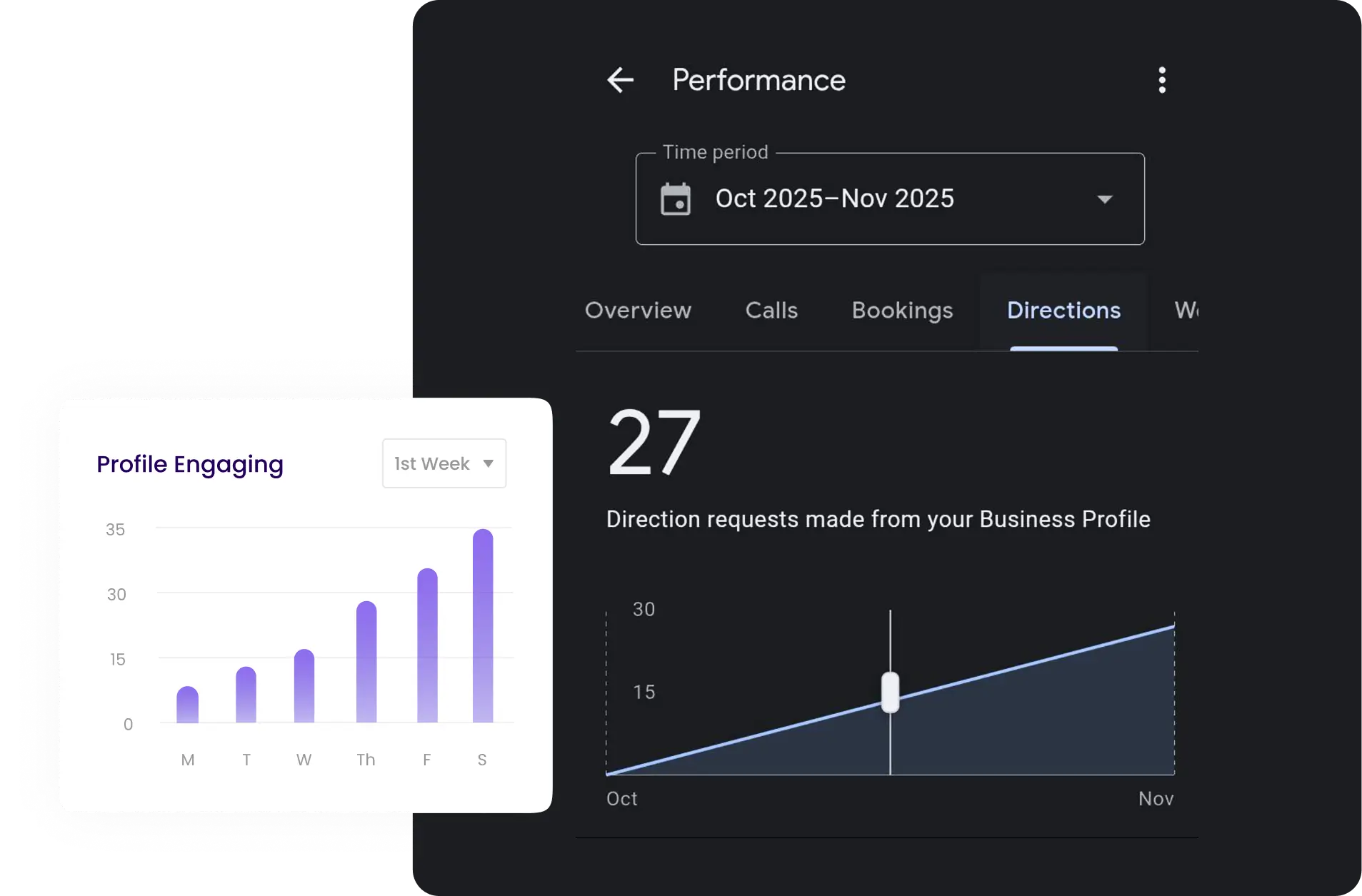This screenshot has height=896, width=1362.
Task: Click the white slider handle on line chart
Action: [890, 692]
